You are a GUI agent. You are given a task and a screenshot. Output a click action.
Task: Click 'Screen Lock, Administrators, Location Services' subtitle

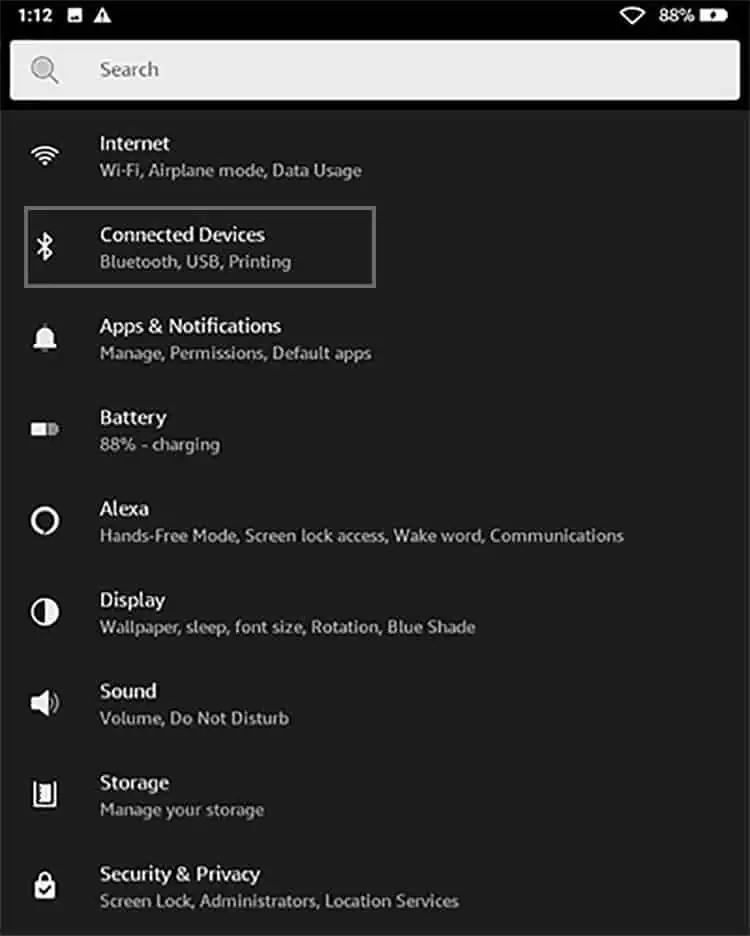click(x=279, y=901)
